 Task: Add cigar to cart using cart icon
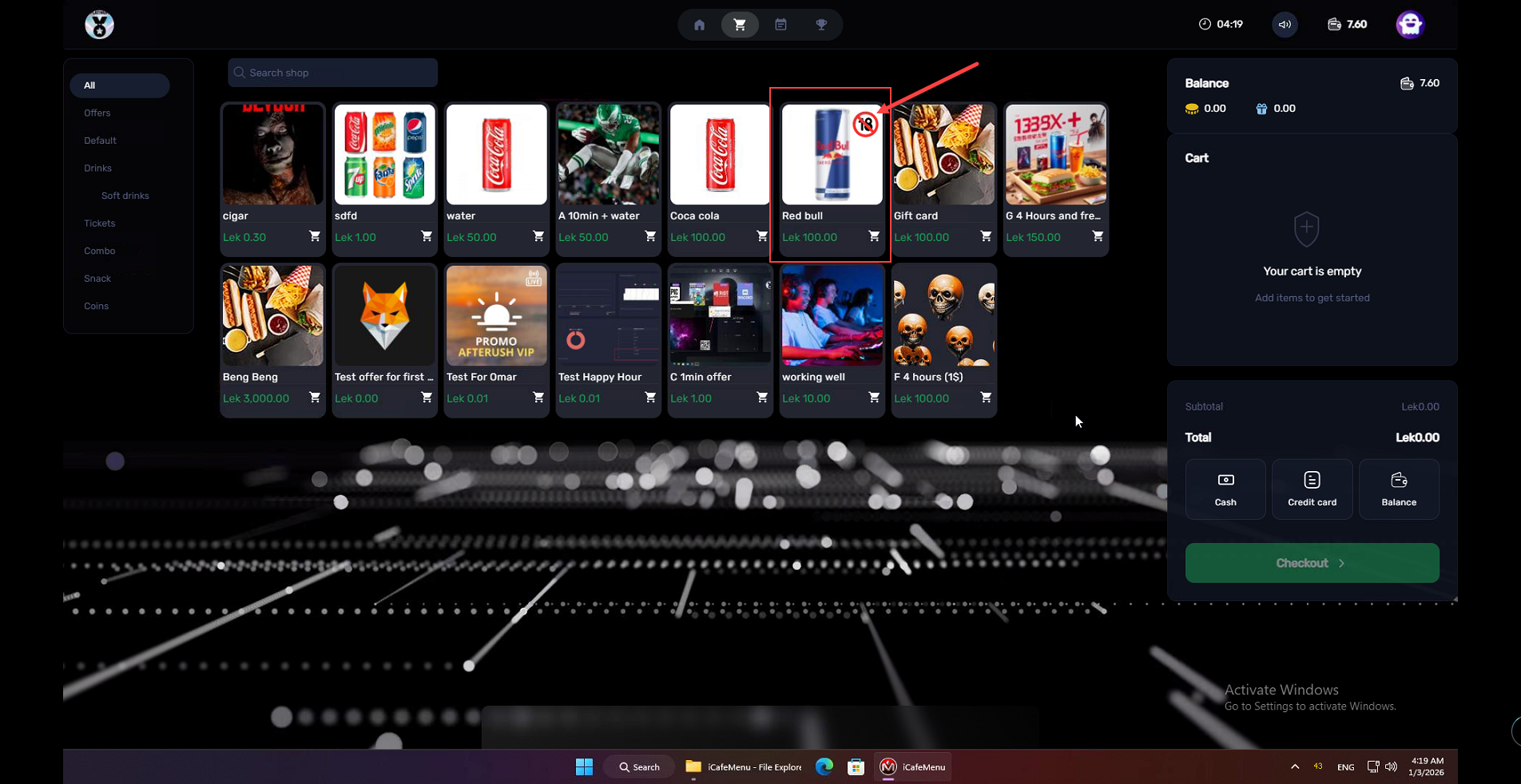315,237
